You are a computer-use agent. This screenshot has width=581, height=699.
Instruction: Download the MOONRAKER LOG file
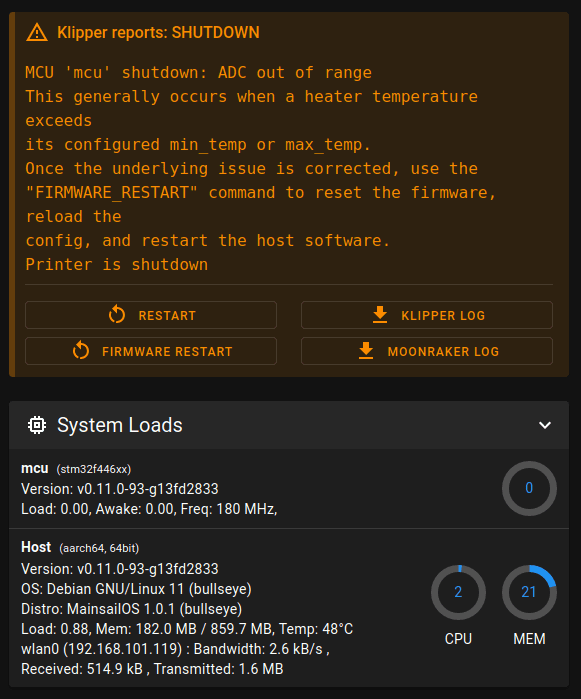coord(427,351)
